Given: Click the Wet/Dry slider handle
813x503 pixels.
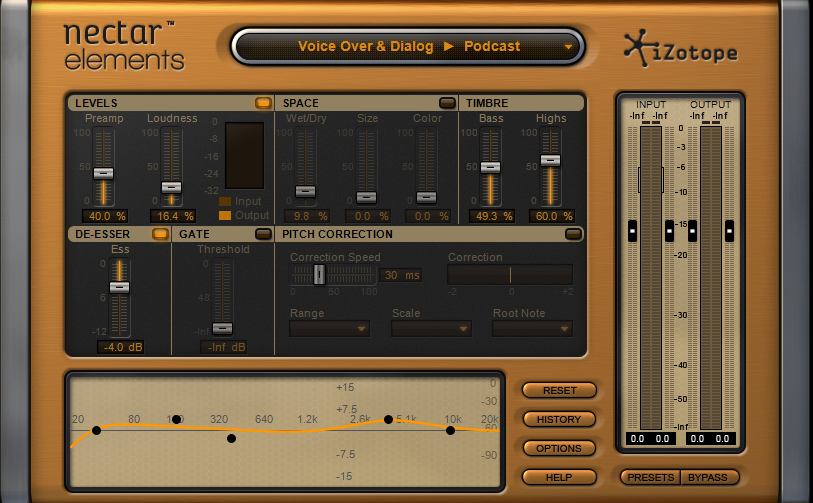Looking at the screenshot, I should (x=305, y=191).
